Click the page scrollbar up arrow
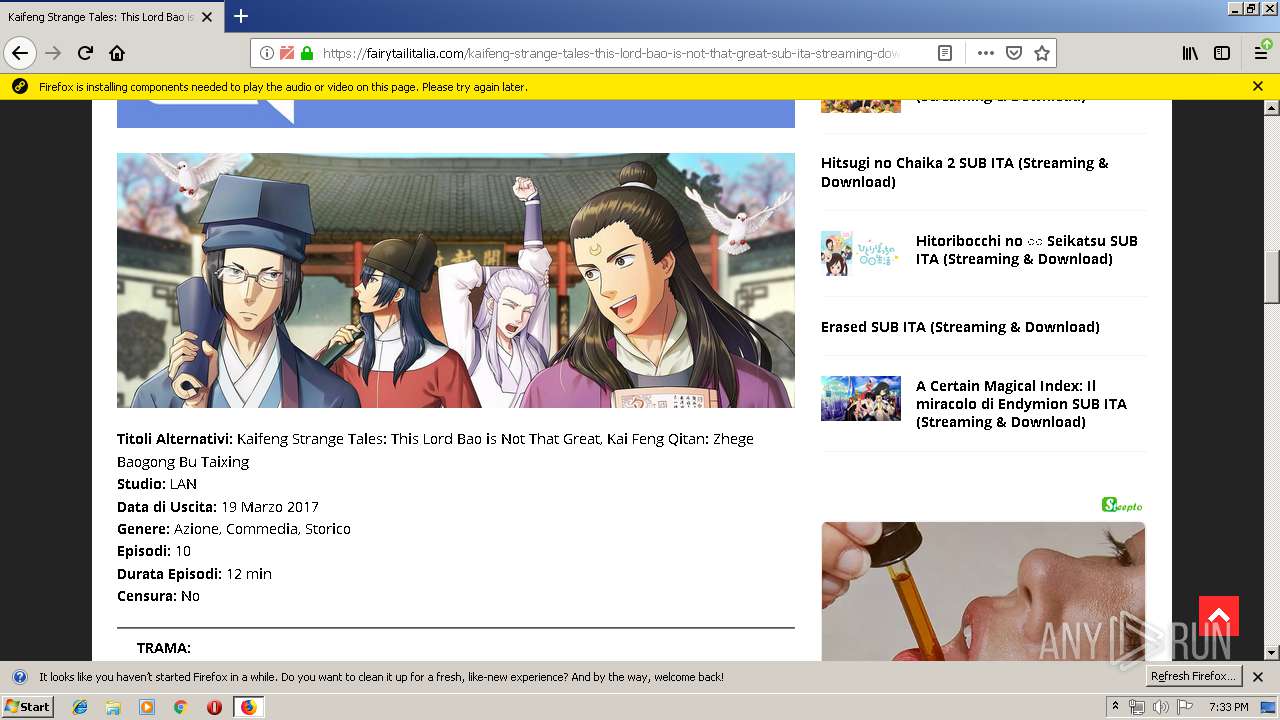 click(1272, 107)
